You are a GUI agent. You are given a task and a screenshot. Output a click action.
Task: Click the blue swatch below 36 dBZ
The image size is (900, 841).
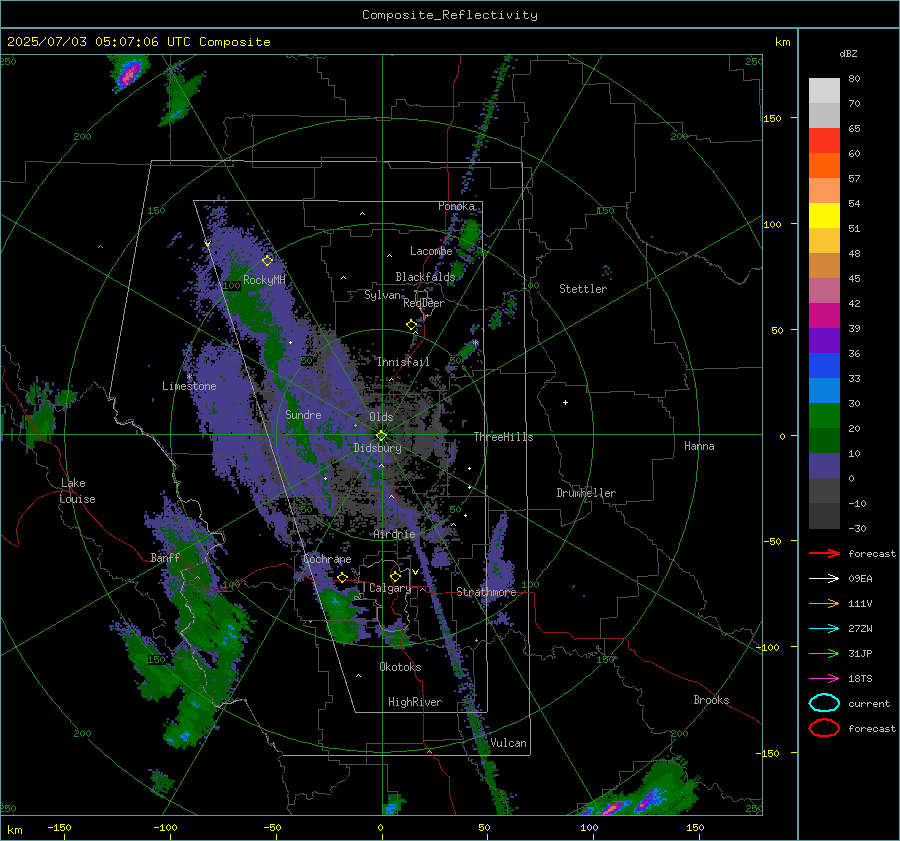pos(824,365)
